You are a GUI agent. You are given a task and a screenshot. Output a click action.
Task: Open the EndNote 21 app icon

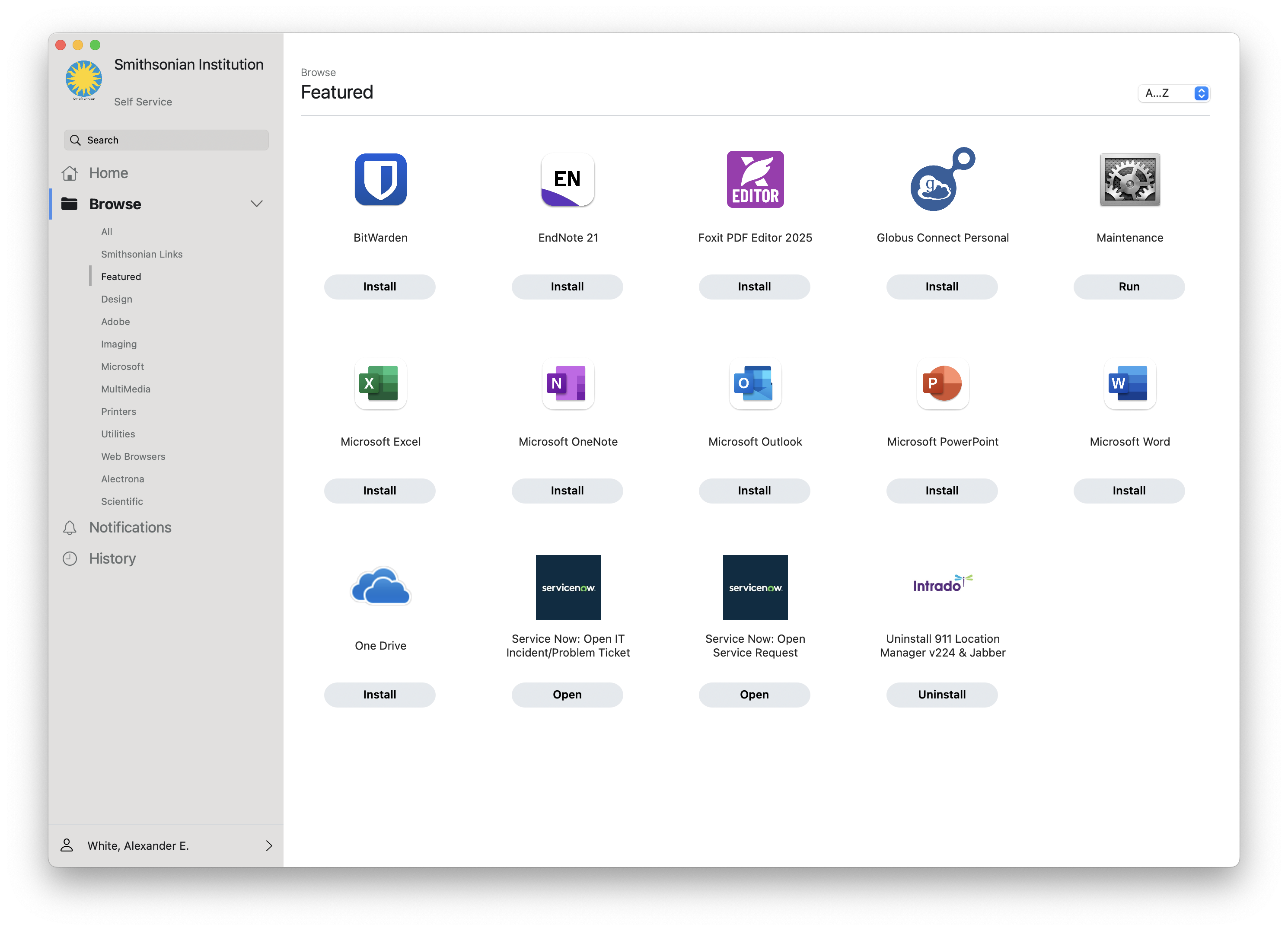coord(567,179)
